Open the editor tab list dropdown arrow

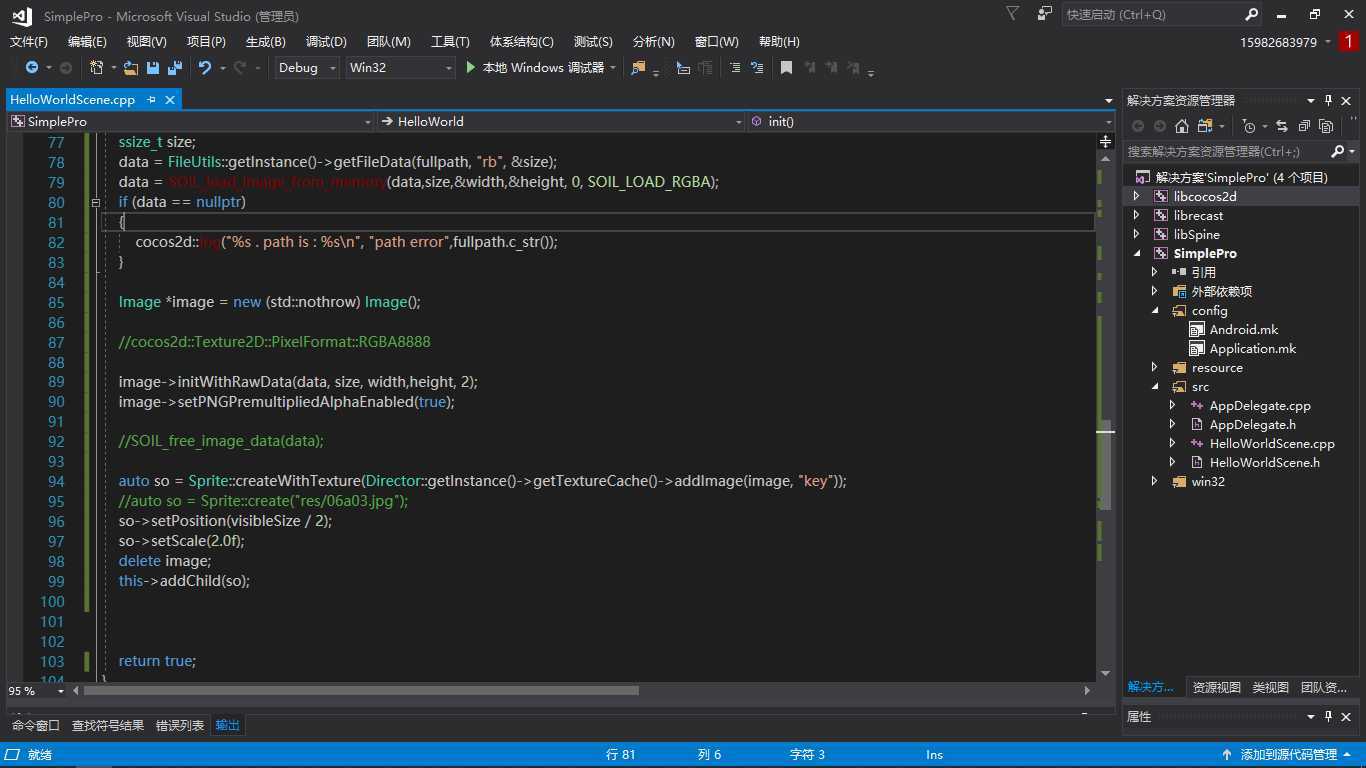tap(1108, 101)
